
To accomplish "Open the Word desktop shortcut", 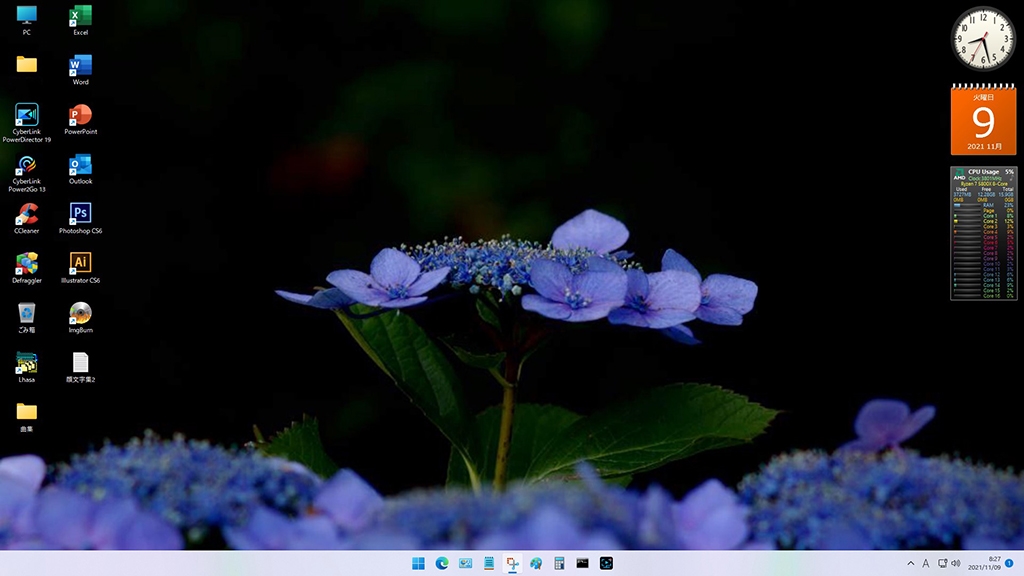I will [80, 70].
